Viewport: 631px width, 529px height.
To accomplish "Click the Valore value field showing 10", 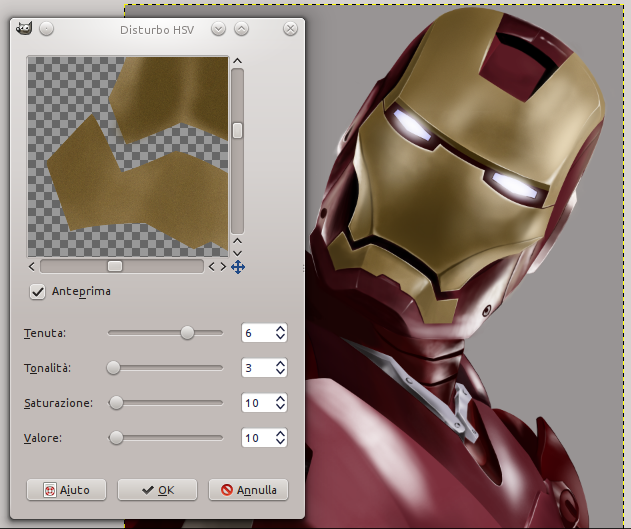I will [x=258, y=438].
